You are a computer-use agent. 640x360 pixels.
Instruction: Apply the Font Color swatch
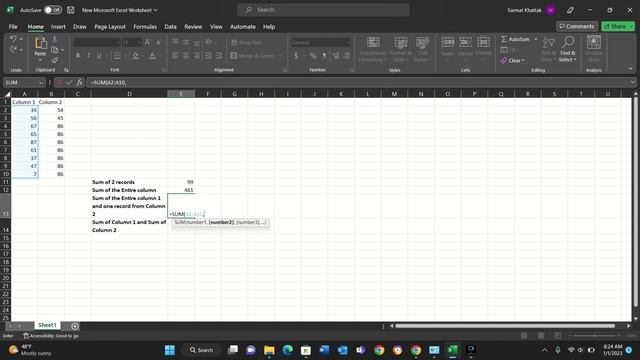[x=152, y=56]
